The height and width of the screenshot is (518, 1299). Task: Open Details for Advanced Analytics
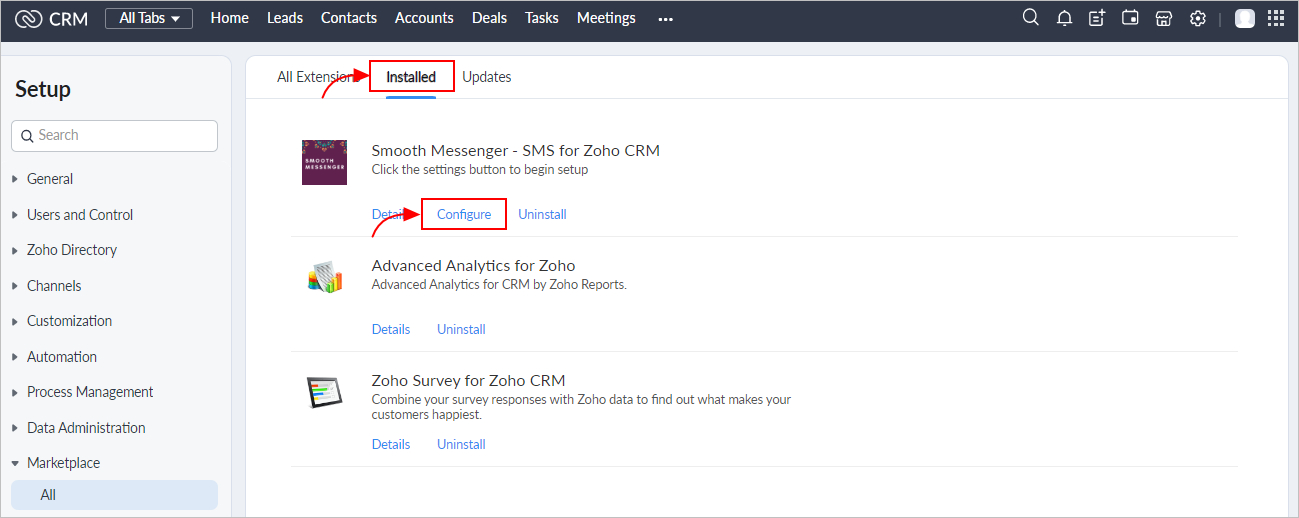point(391,329)
